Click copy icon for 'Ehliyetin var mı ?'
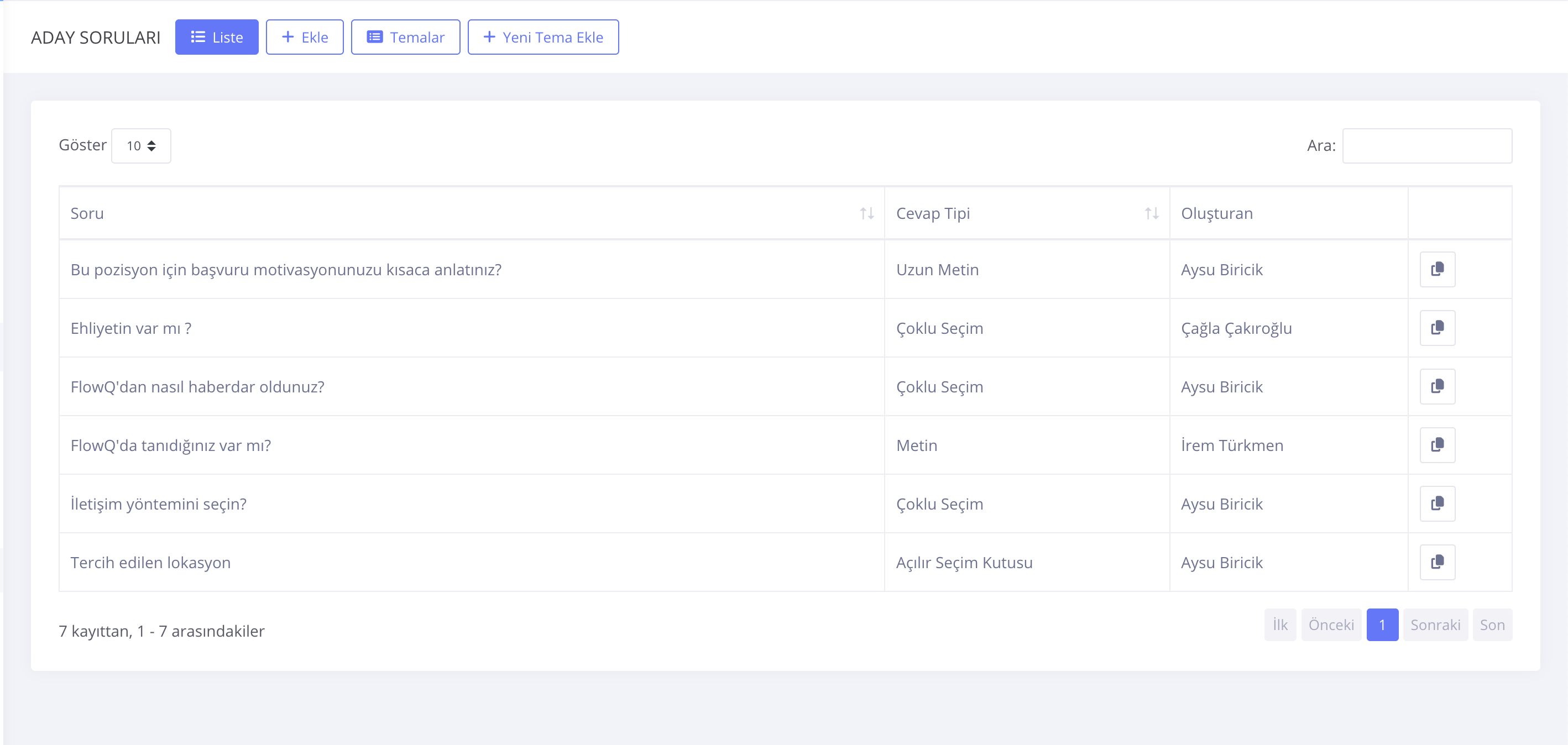 coord(1437,328)
